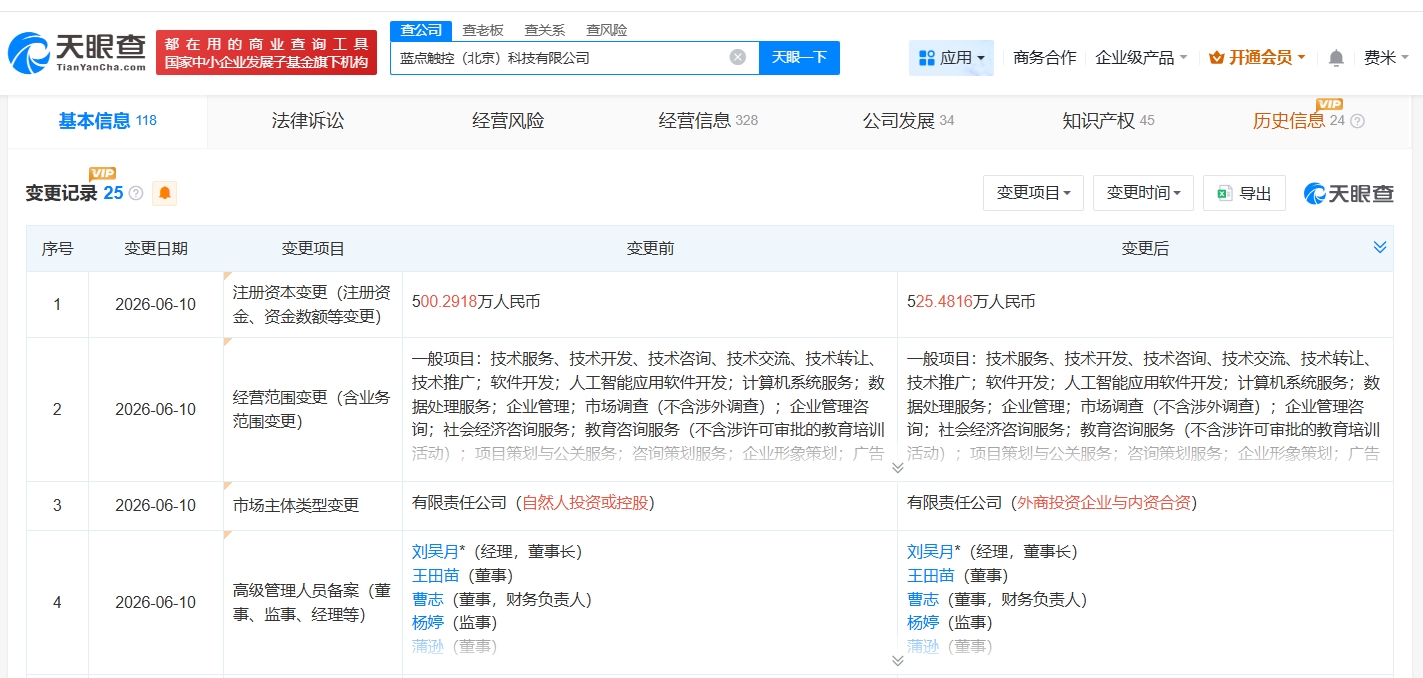Open 曹志 in the 变更后 column

(x=923, y=600)
